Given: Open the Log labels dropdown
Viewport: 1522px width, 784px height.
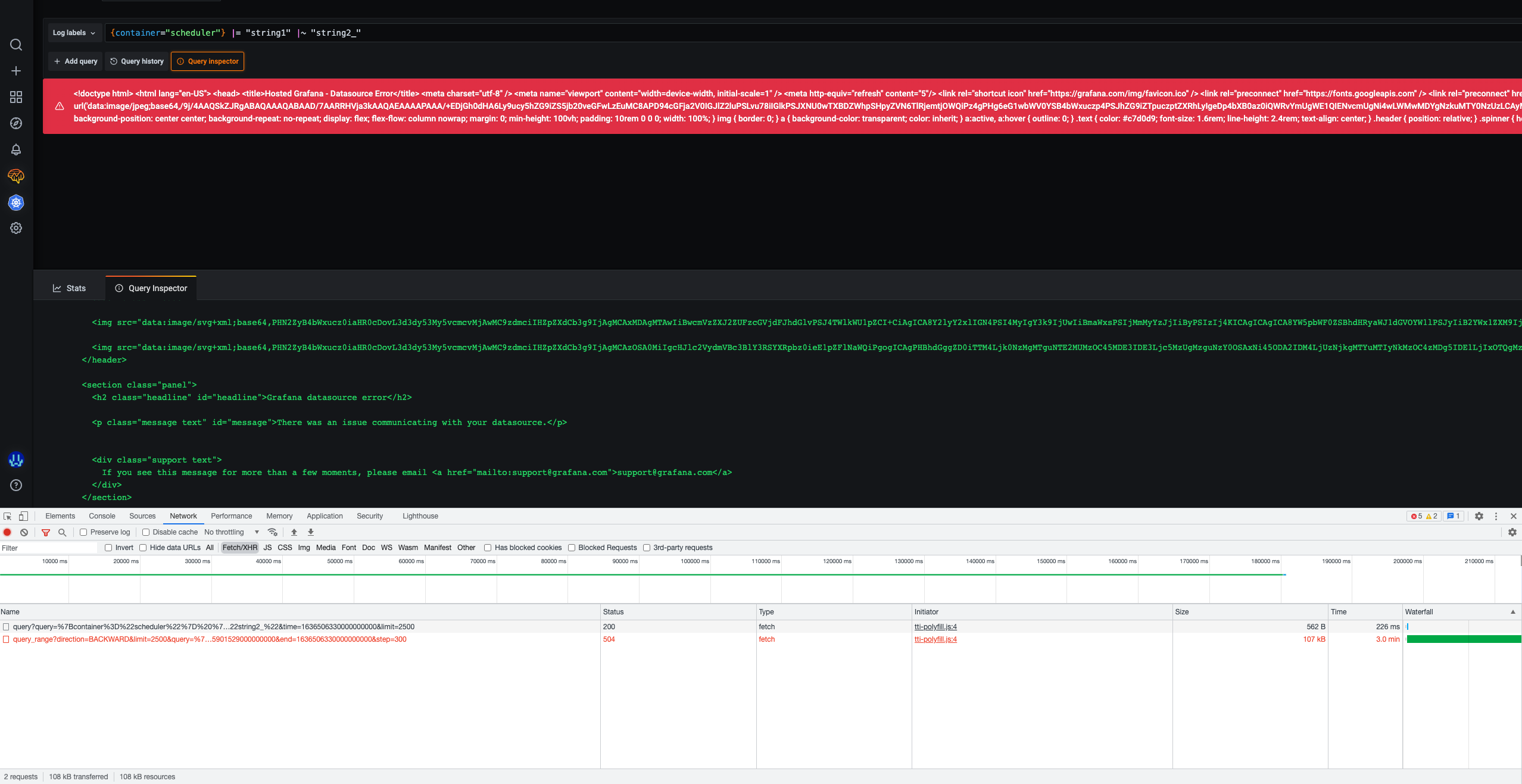Looking at the screenshot, I should [x=74, y=33].
